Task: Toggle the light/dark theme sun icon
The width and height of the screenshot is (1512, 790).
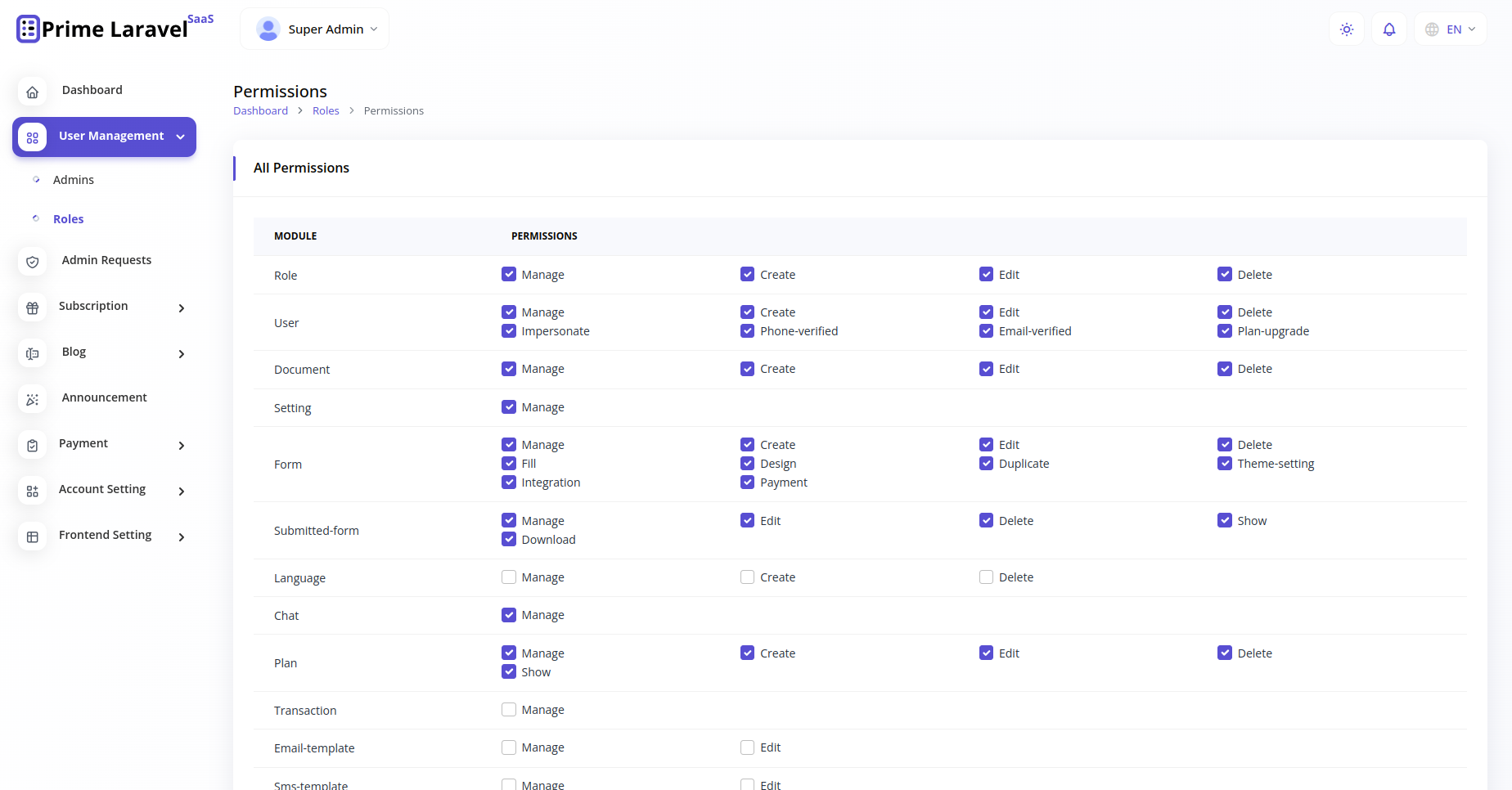Action: coord(1346,29)
